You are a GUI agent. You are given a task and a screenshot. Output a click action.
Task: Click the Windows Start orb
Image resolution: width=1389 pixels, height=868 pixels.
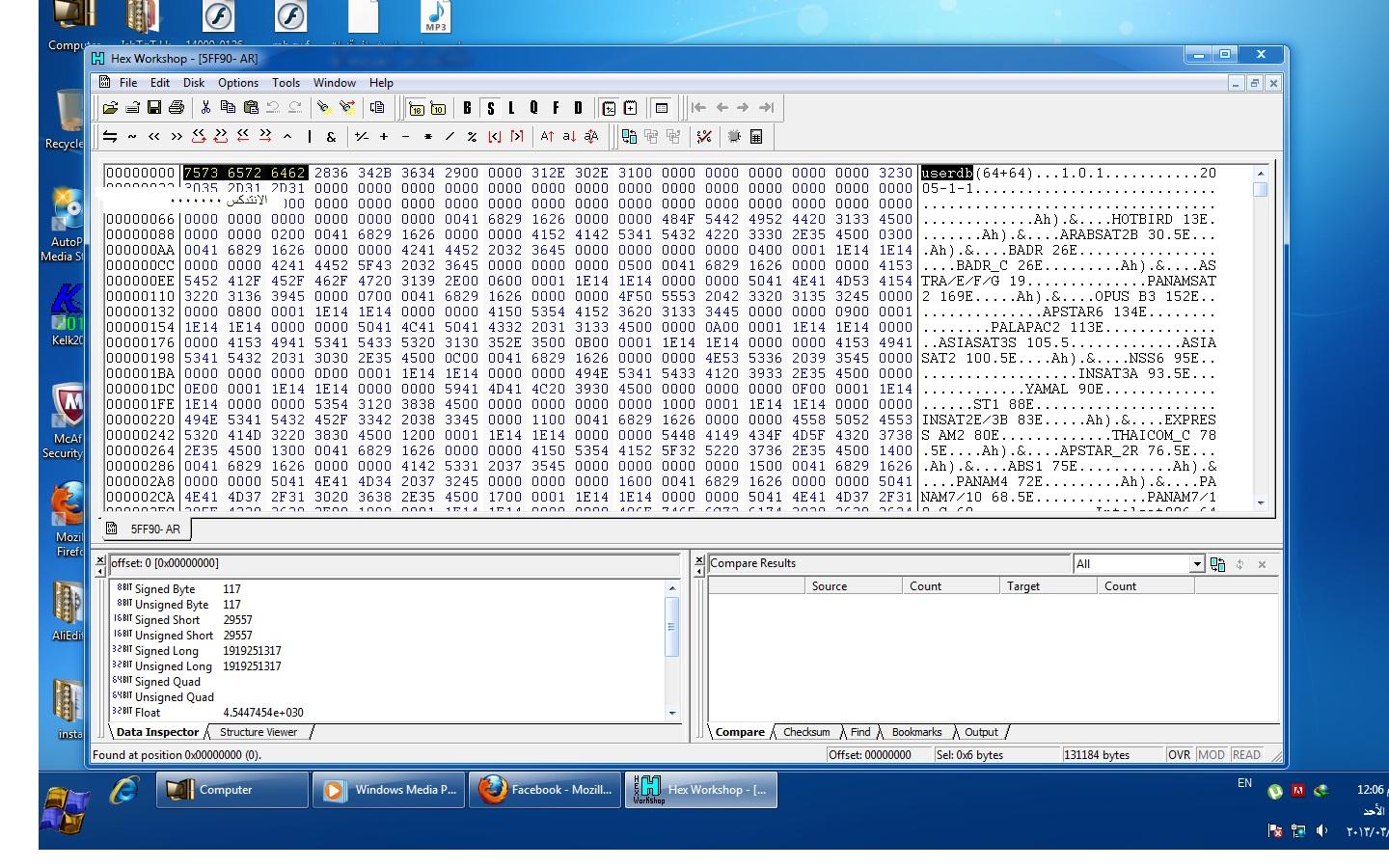pos(65,809)
